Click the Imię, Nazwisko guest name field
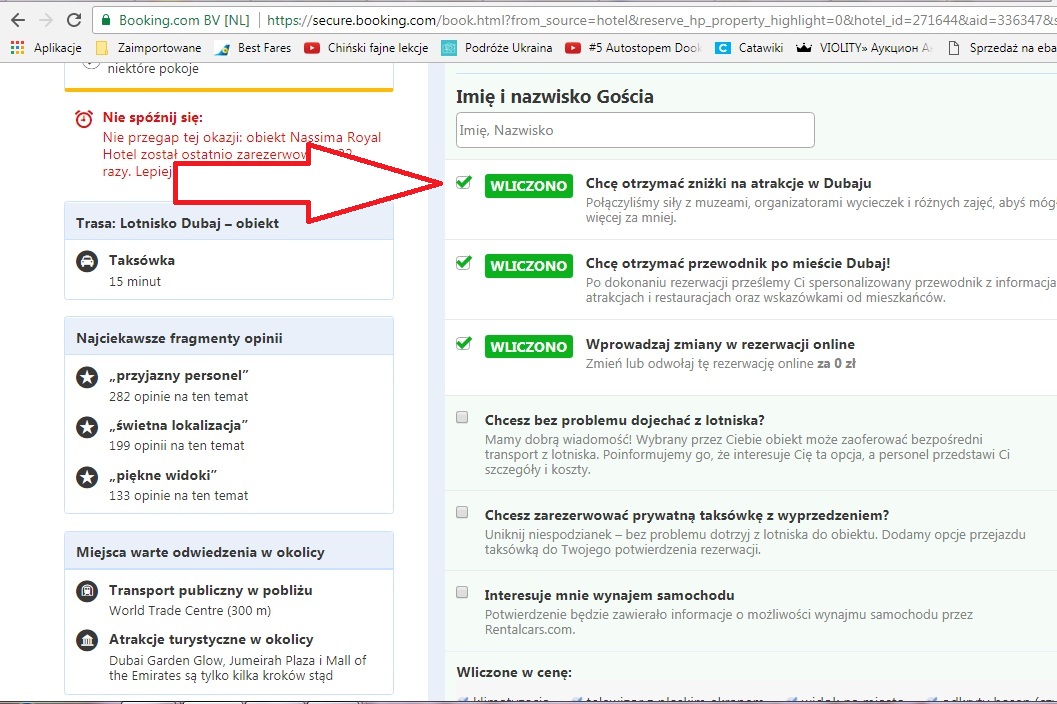Viewport: 1057px width, 704px height. [635, 130]
